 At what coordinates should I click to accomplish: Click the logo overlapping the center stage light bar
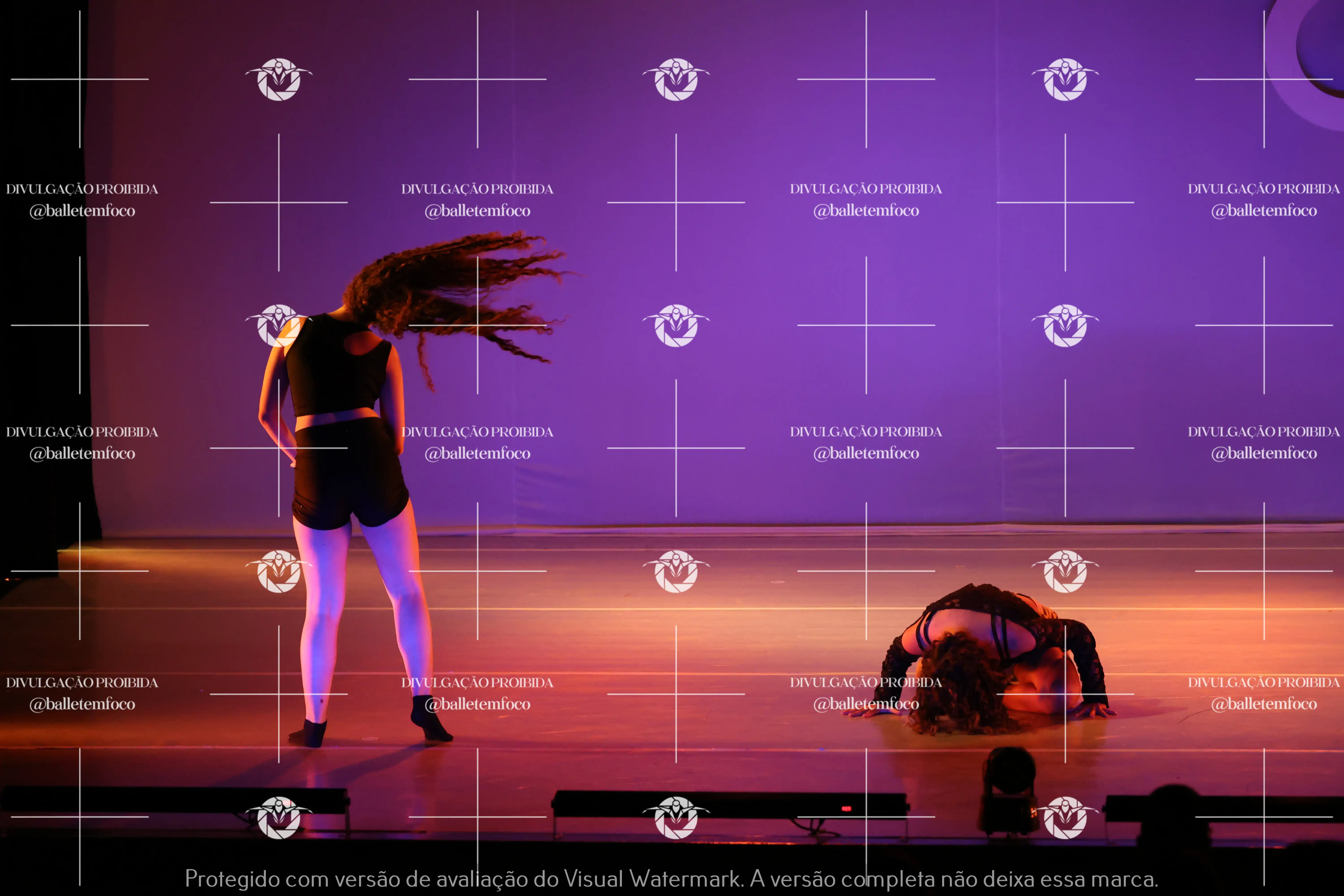(x=676, y=817)
